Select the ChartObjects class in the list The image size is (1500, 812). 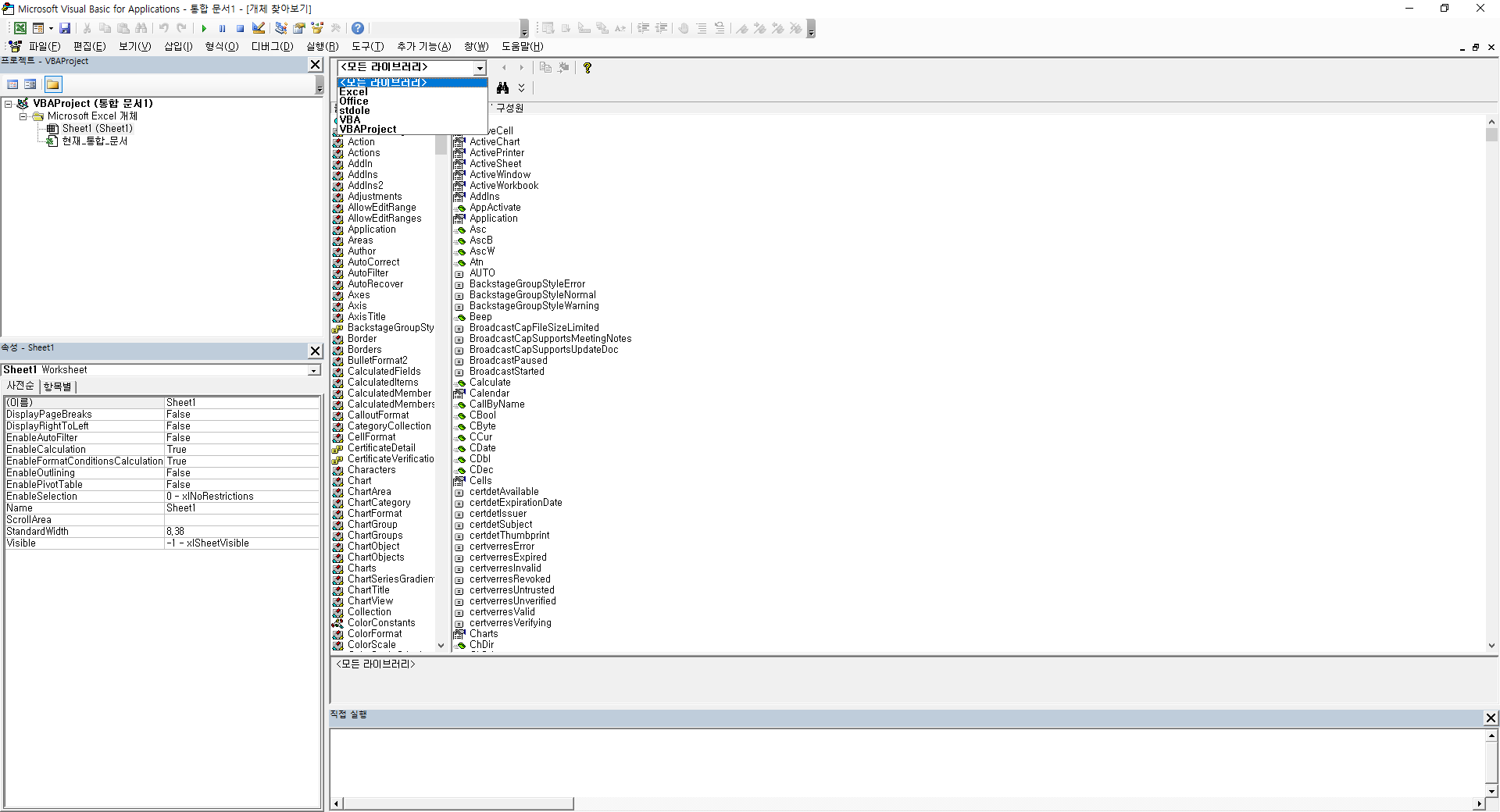376,557
